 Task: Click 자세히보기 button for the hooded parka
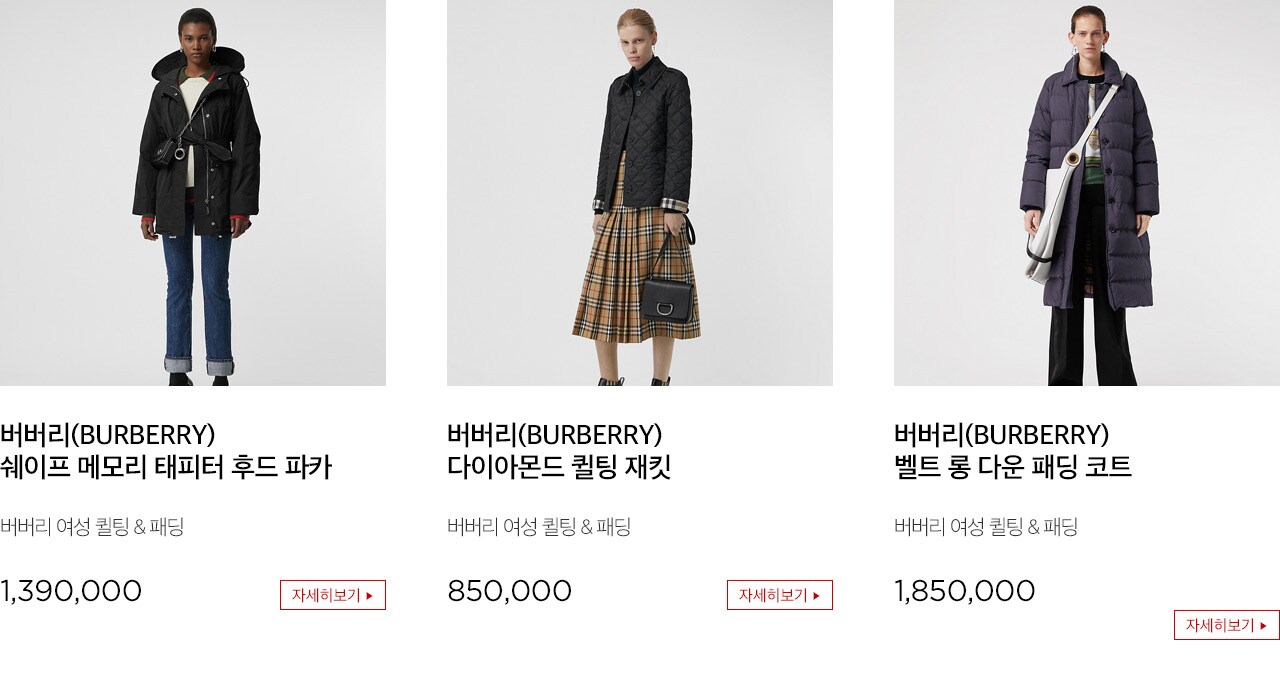333,595
